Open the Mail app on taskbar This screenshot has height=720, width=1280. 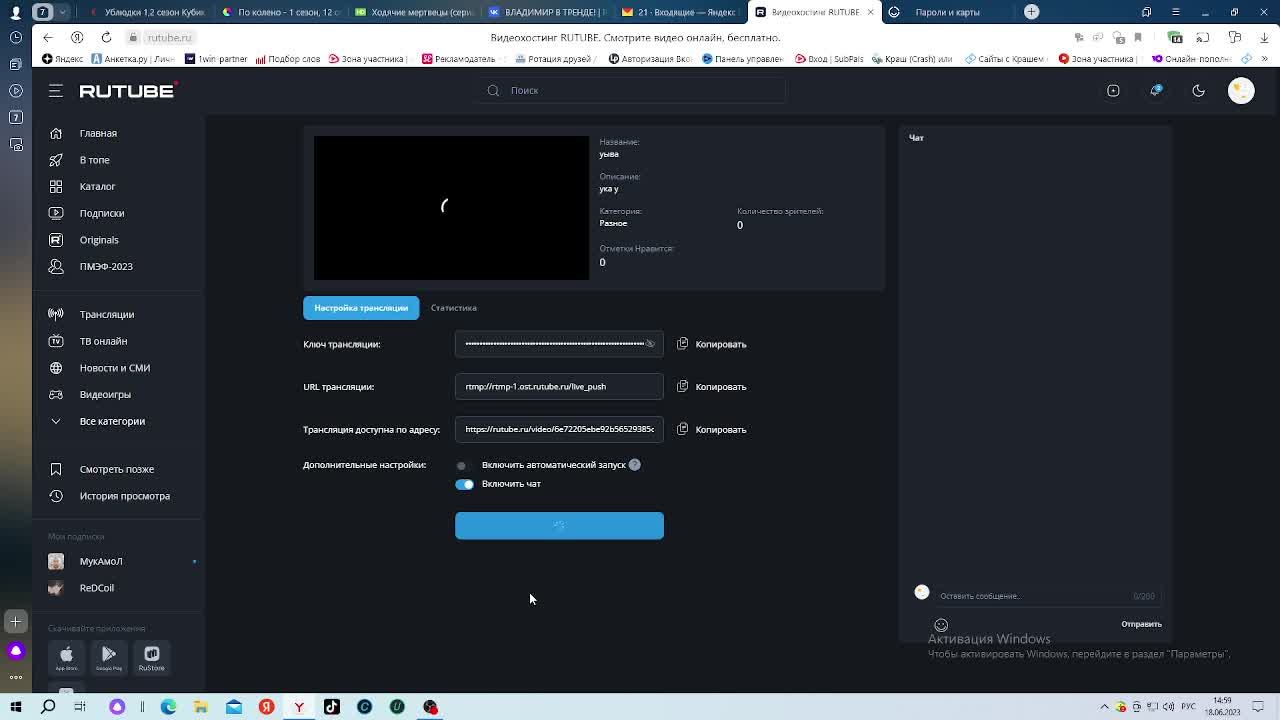(234, 707)
